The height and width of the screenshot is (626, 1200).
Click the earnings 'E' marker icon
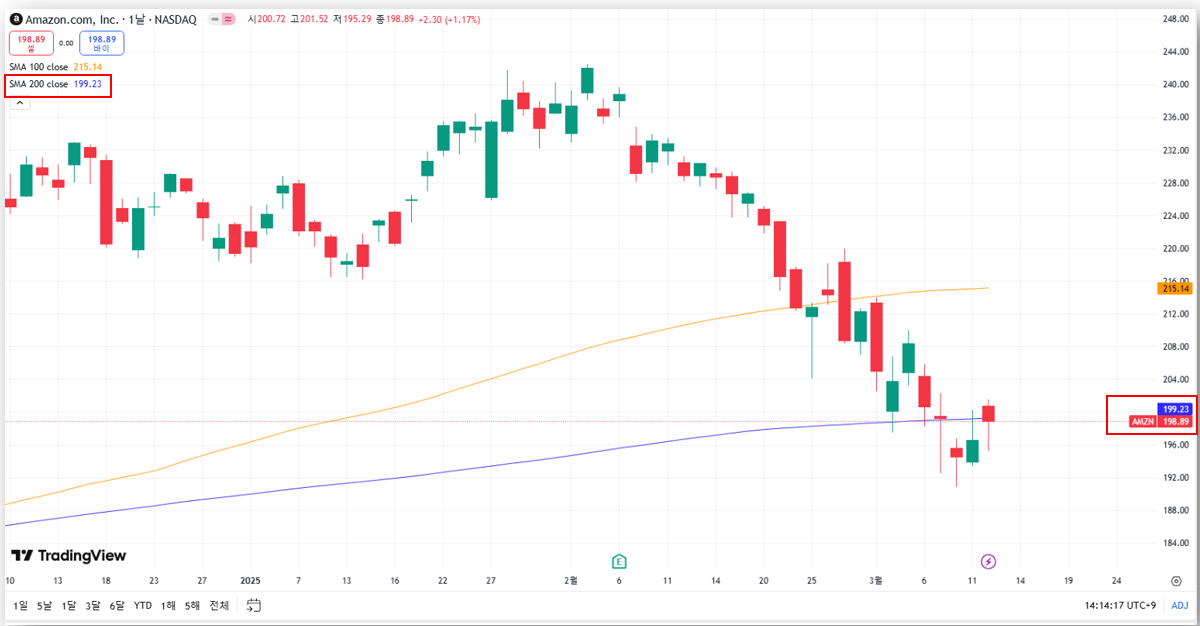pos(619,561)
